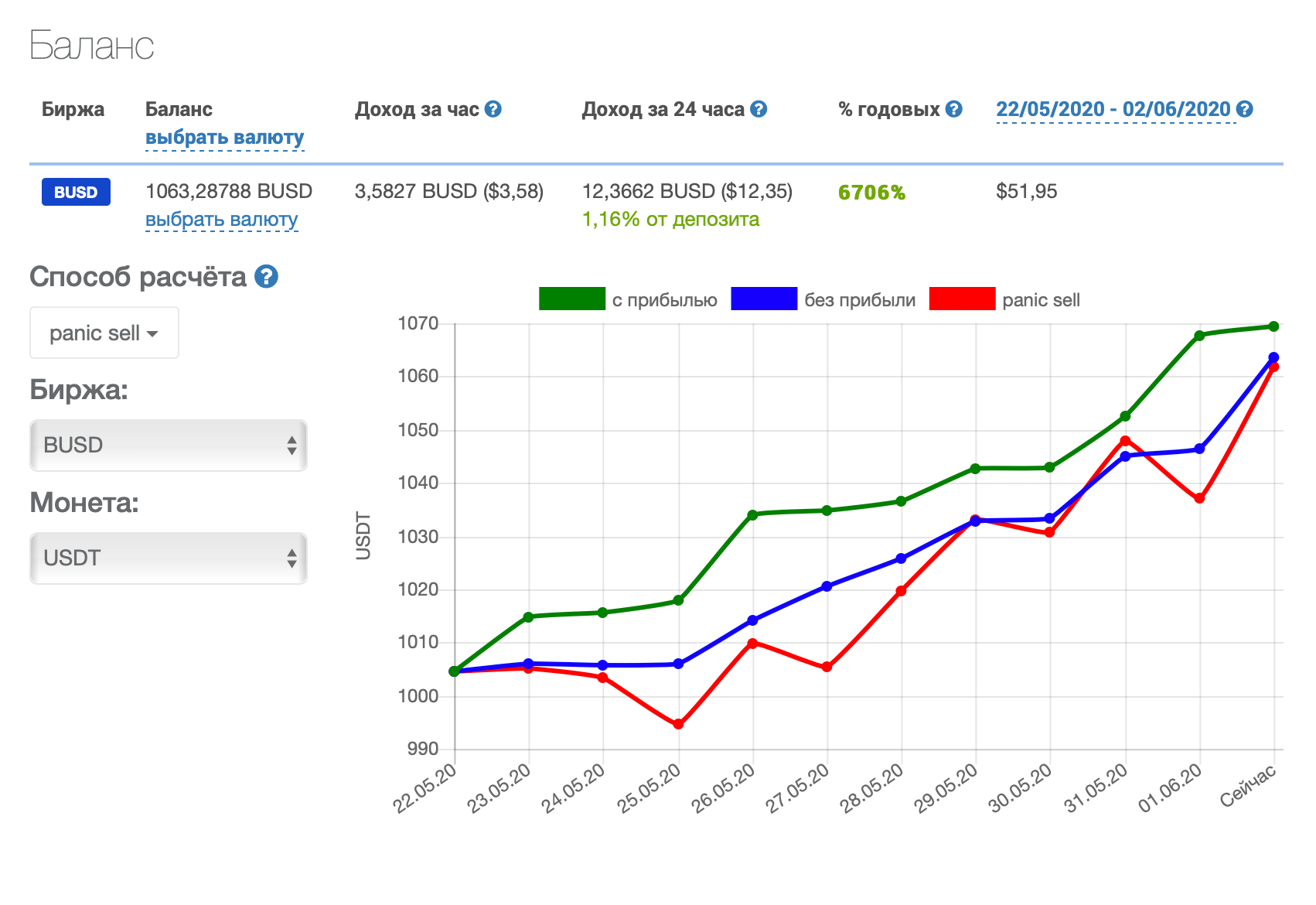Image resolution: width=1316 pixels, height=905 pixels.
Task: Click red data point on 27.05.20
Action: pos(827,667)
